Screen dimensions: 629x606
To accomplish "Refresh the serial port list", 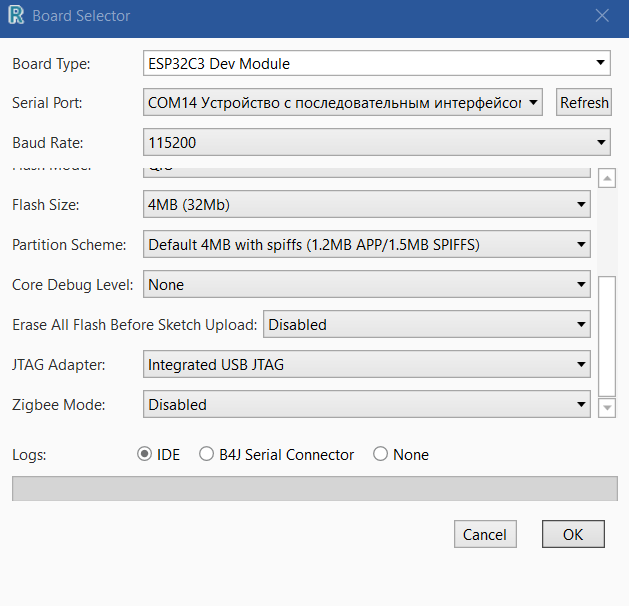I will (x=584, y=103).
